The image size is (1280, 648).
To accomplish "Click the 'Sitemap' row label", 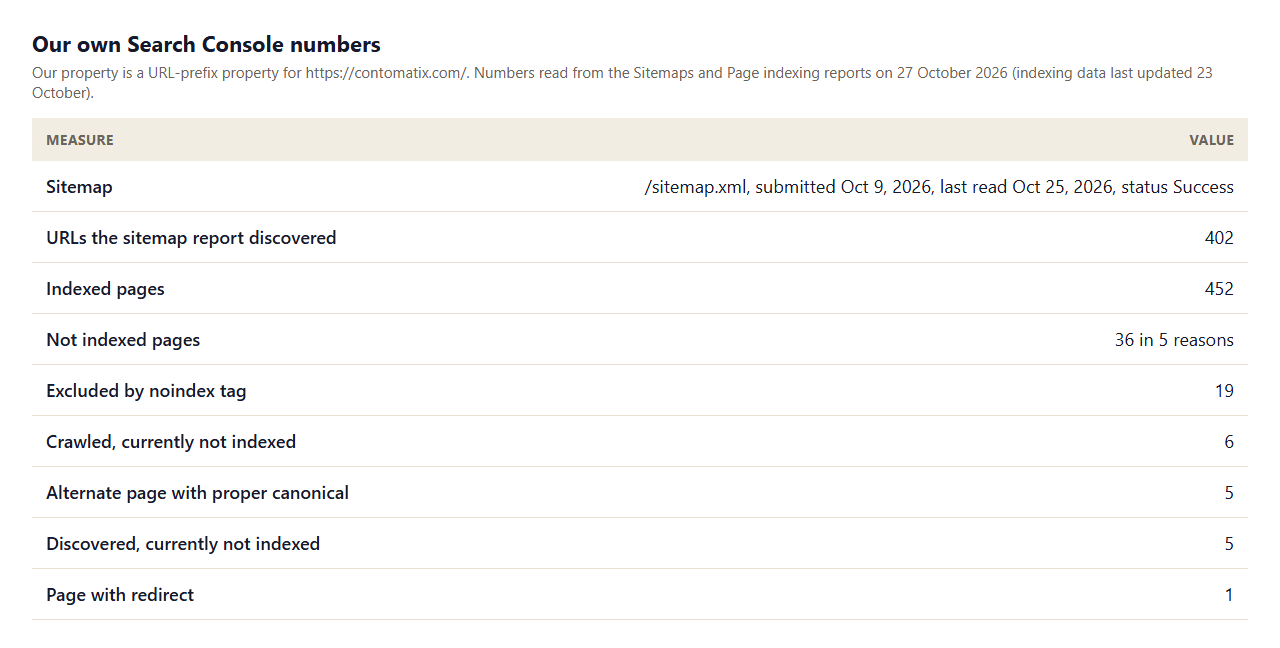I will tap(79, 187).
